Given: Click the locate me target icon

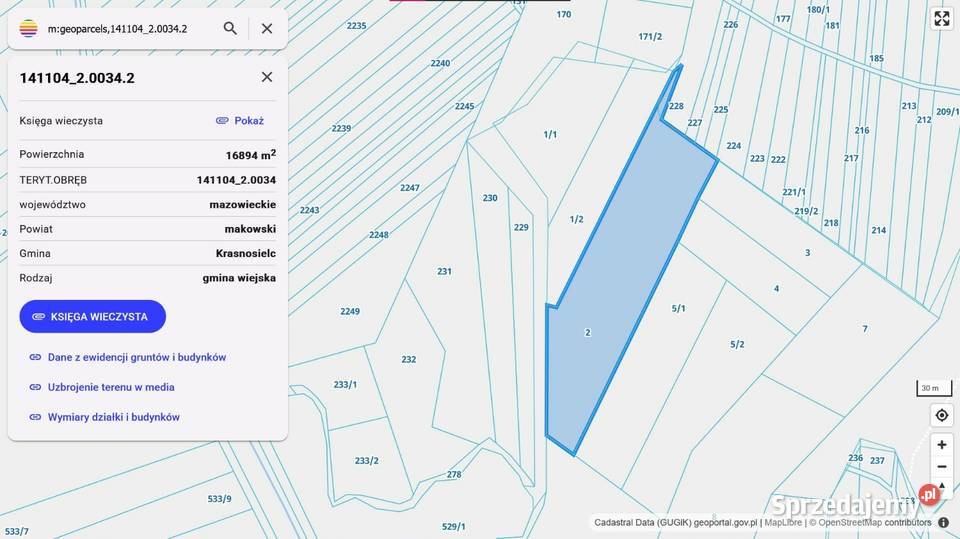Looking at the screenshot, I should 942,415.
